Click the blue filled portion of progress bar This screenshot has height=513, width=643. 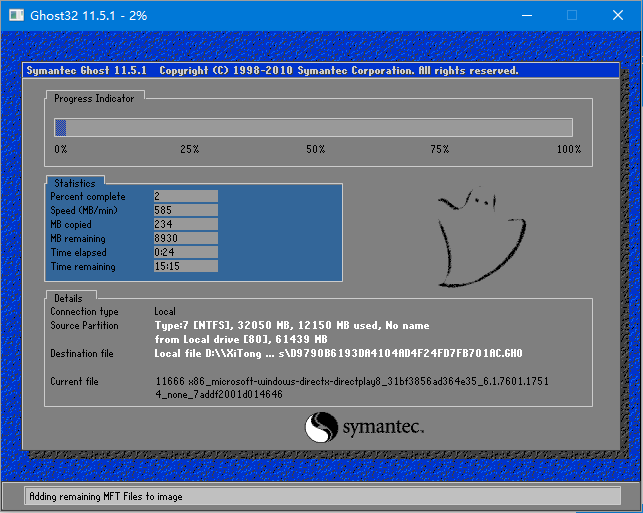(60, 127)
